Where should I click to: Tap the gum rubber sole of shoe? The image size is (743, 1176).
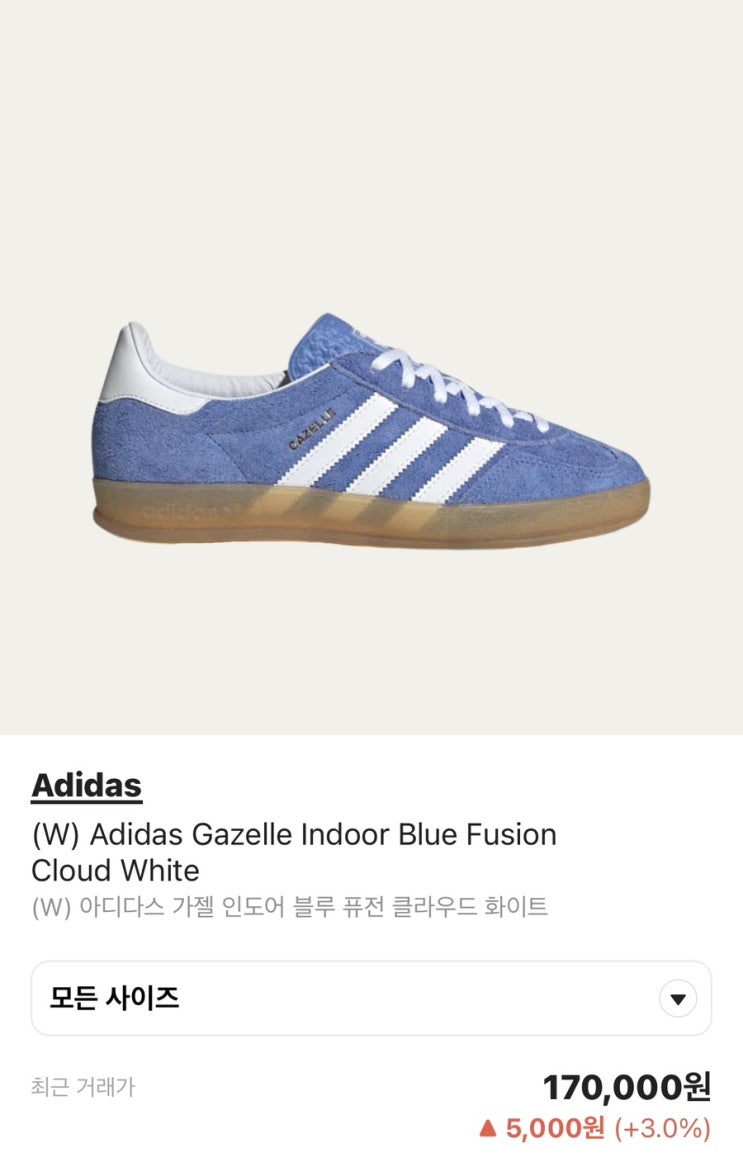coord(371,516)
